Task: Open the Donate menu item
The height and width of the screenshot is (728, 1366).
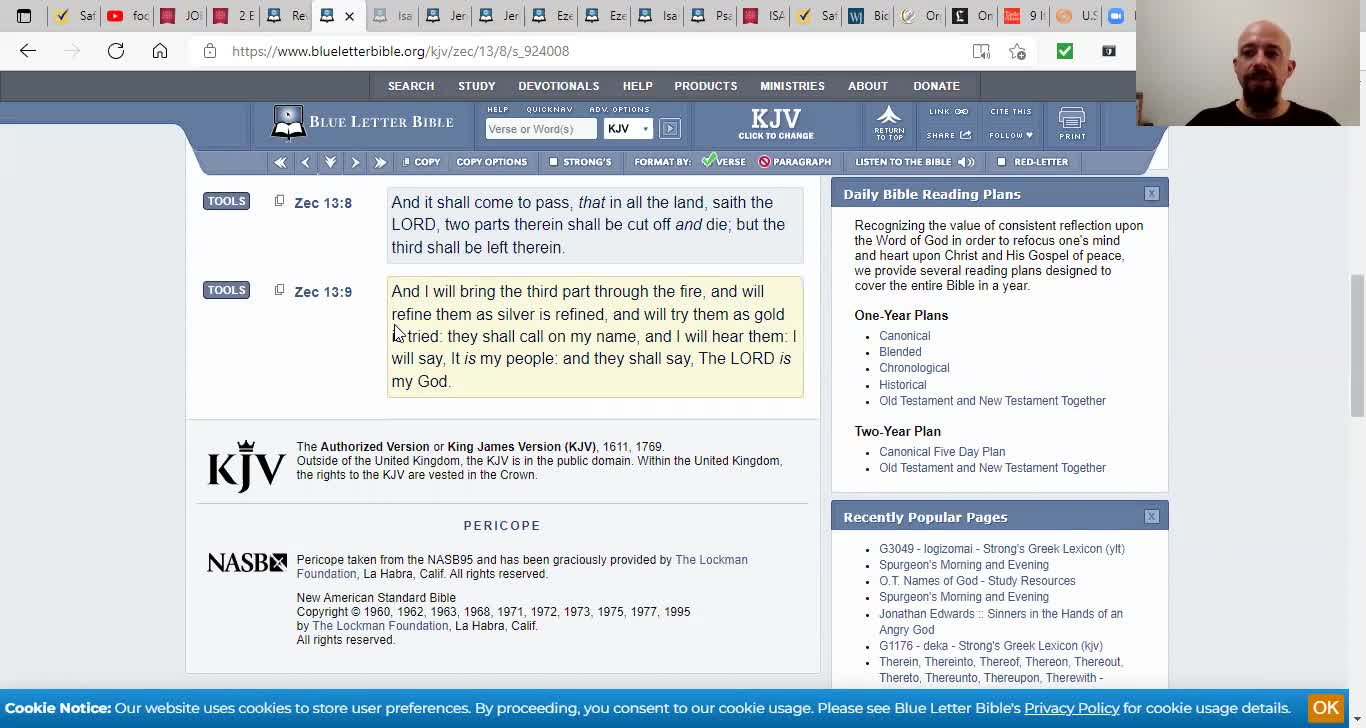Action: (936, 86)
